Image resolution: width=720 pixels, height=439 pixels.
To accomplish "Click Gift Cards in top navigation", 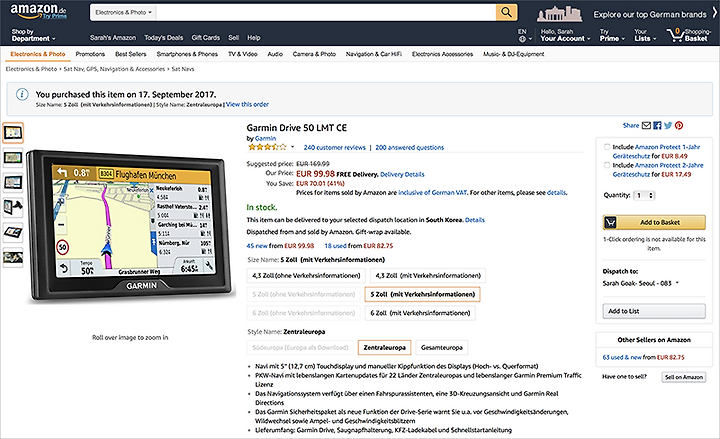I will [x=205, y=38].
